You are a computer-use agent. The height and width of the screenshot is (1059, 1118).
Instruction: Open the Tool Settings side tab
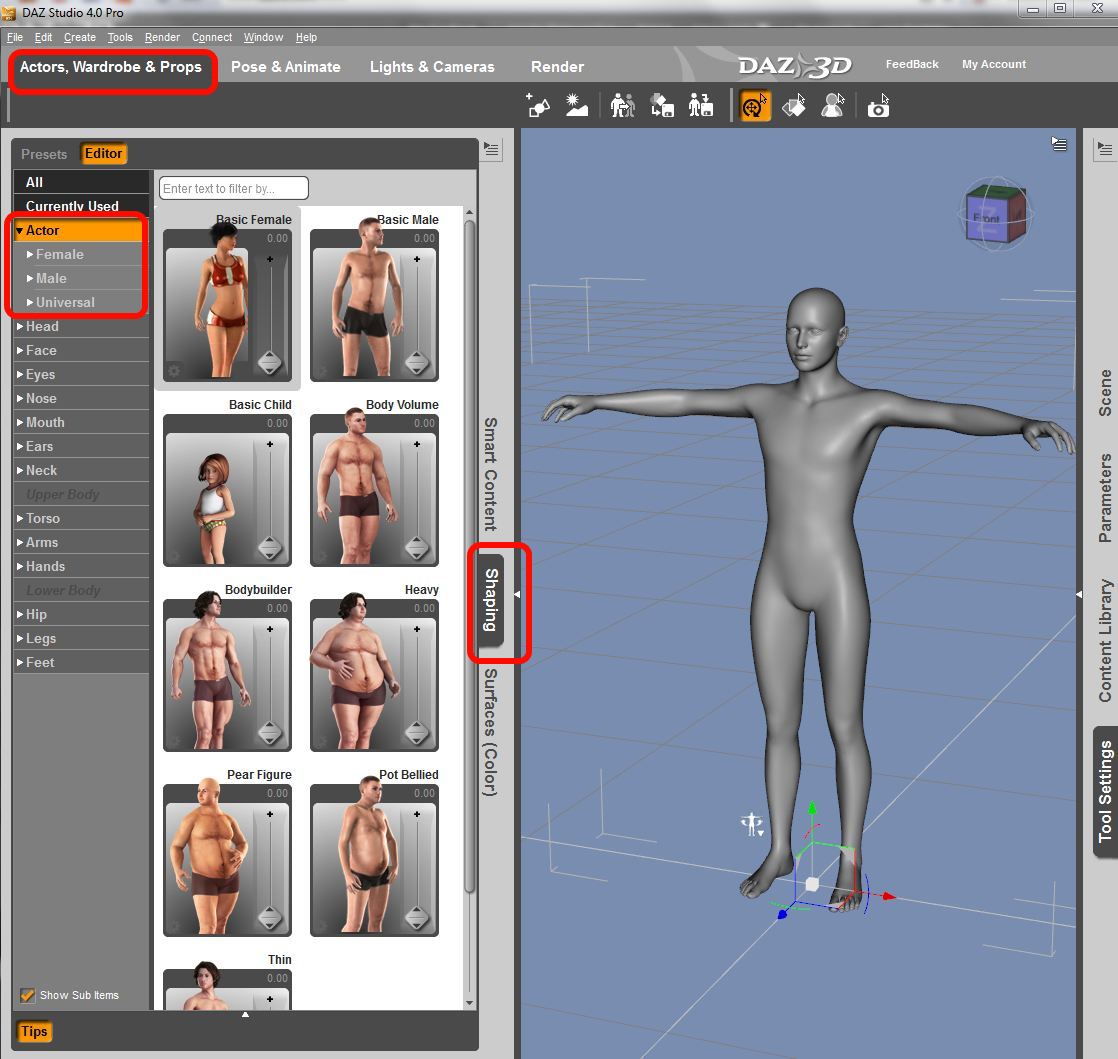(x=1105, y=792)
